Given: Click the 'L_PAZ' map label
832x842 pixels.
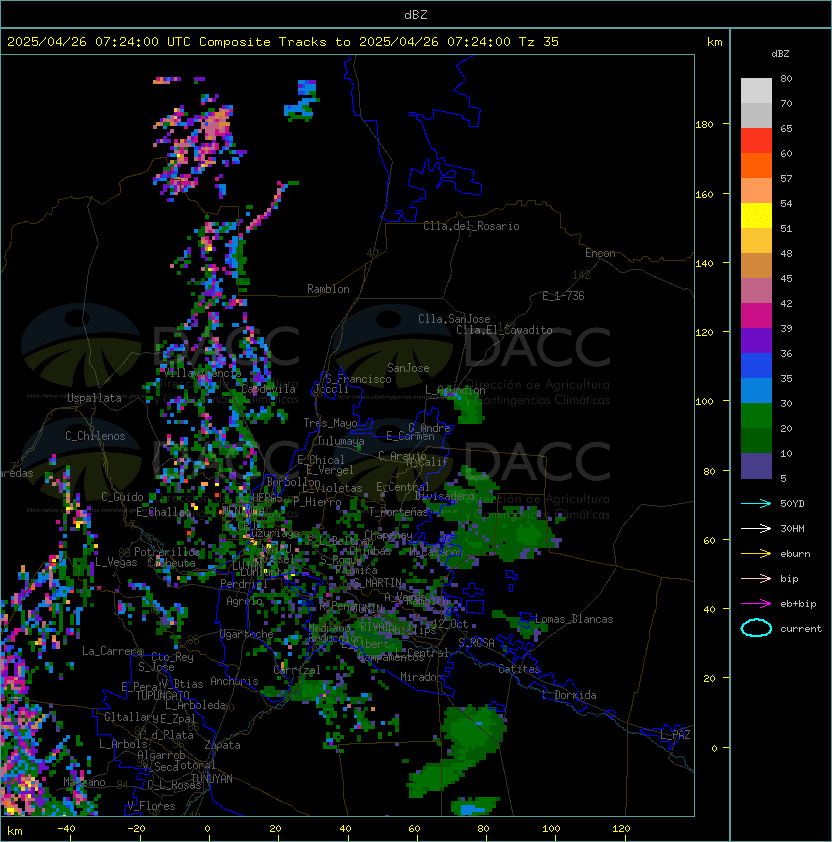Looking at the screenshot, I should [675, 735].
